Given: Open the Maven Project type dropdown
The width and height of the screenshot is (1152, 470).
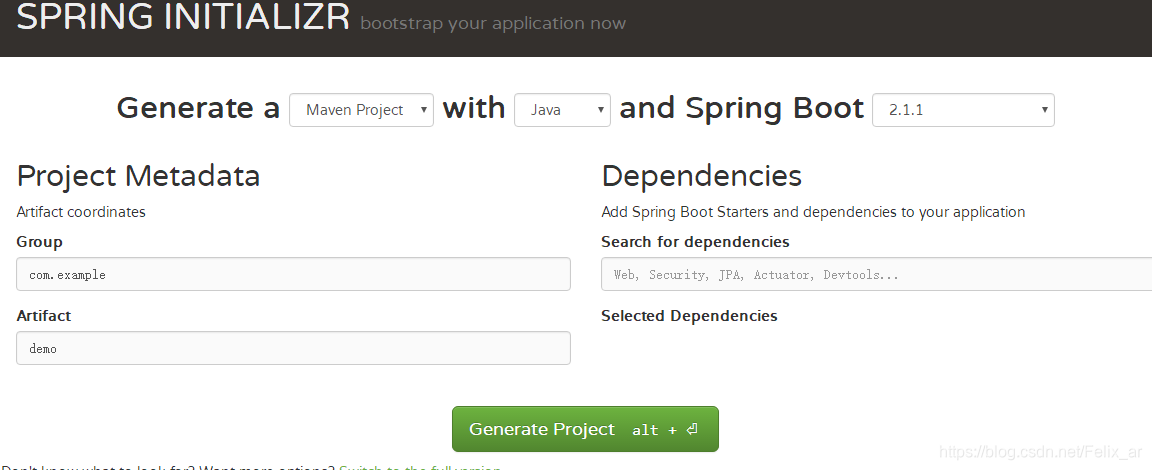Looking at the screenshot, I should coord(361,110).
